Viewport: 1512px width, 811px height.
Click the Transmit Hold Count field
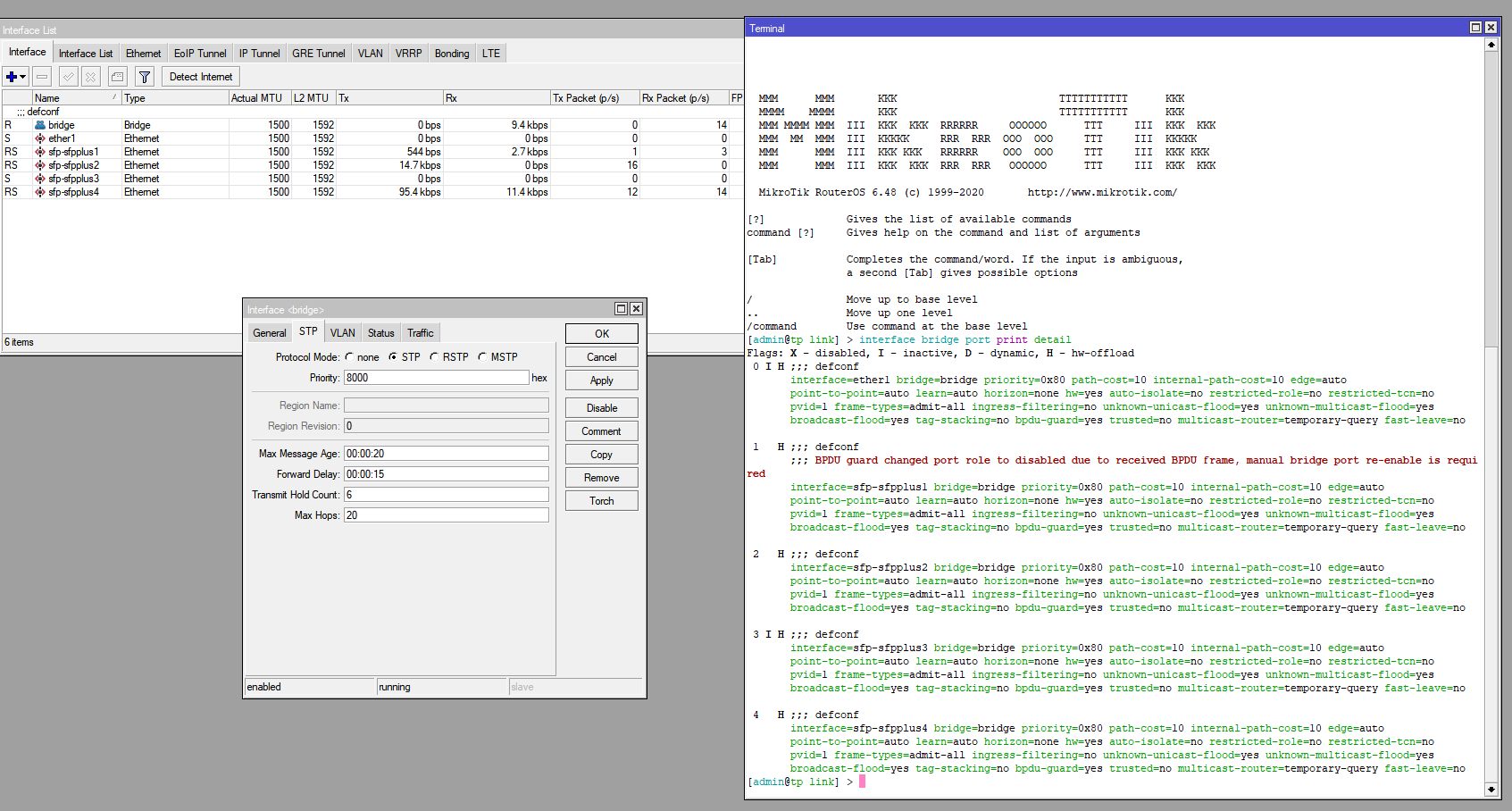tap(447, 495)
